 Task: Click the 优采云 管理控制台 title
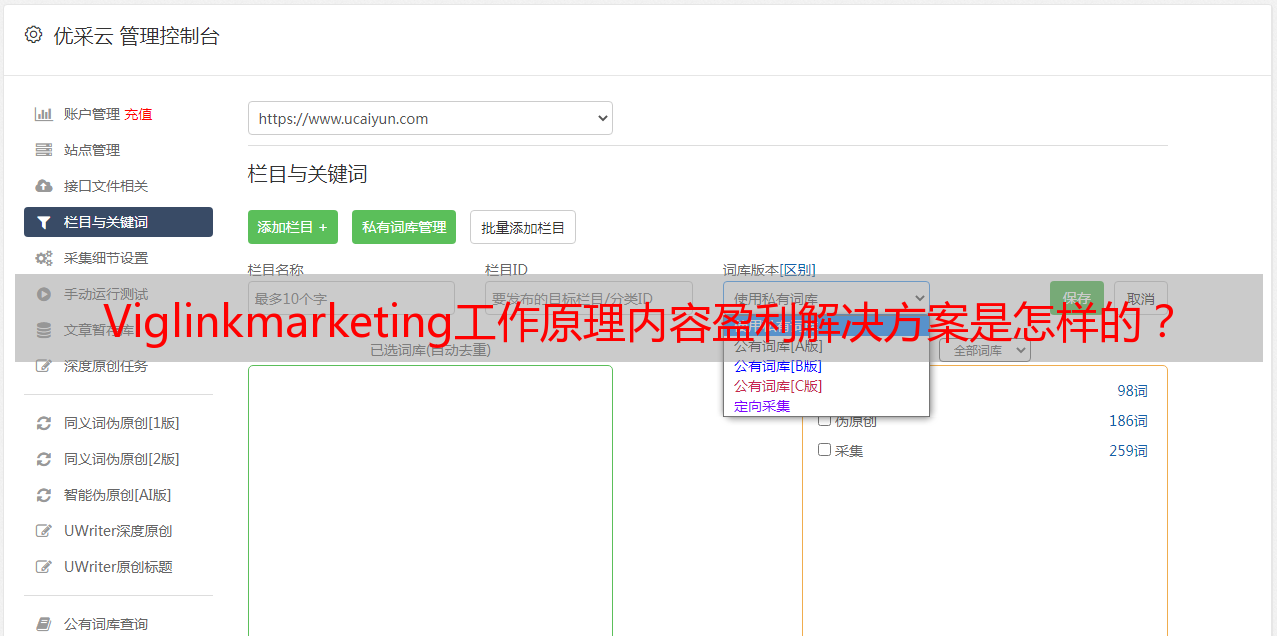coord(136,36)
